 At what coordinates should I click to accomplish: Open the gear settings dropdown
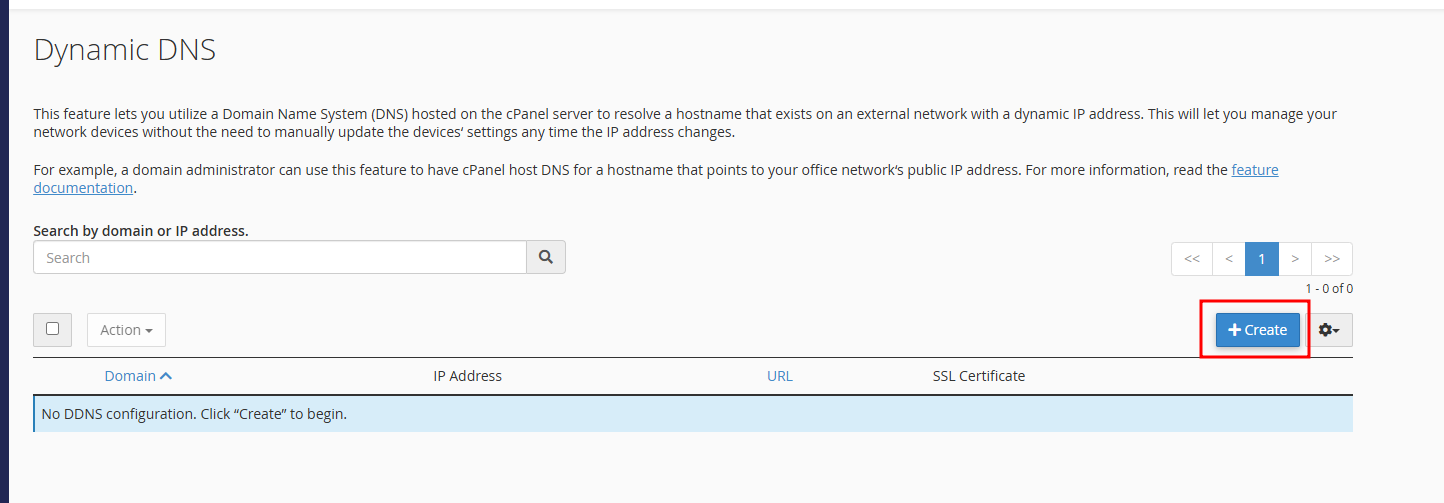point(1329,330)
